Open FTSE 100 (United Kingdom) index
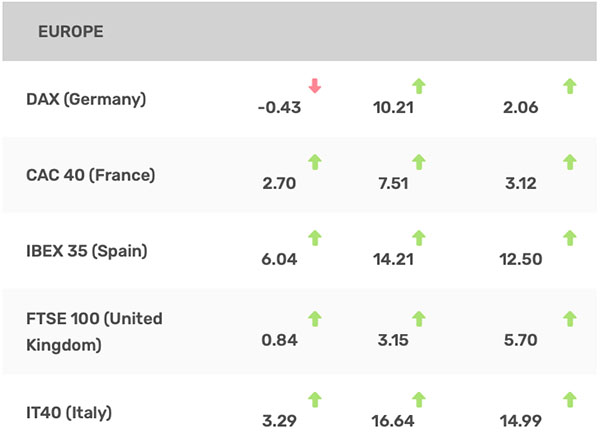The width and height of the screenshot is (600, 448). (x=95, y=332)
